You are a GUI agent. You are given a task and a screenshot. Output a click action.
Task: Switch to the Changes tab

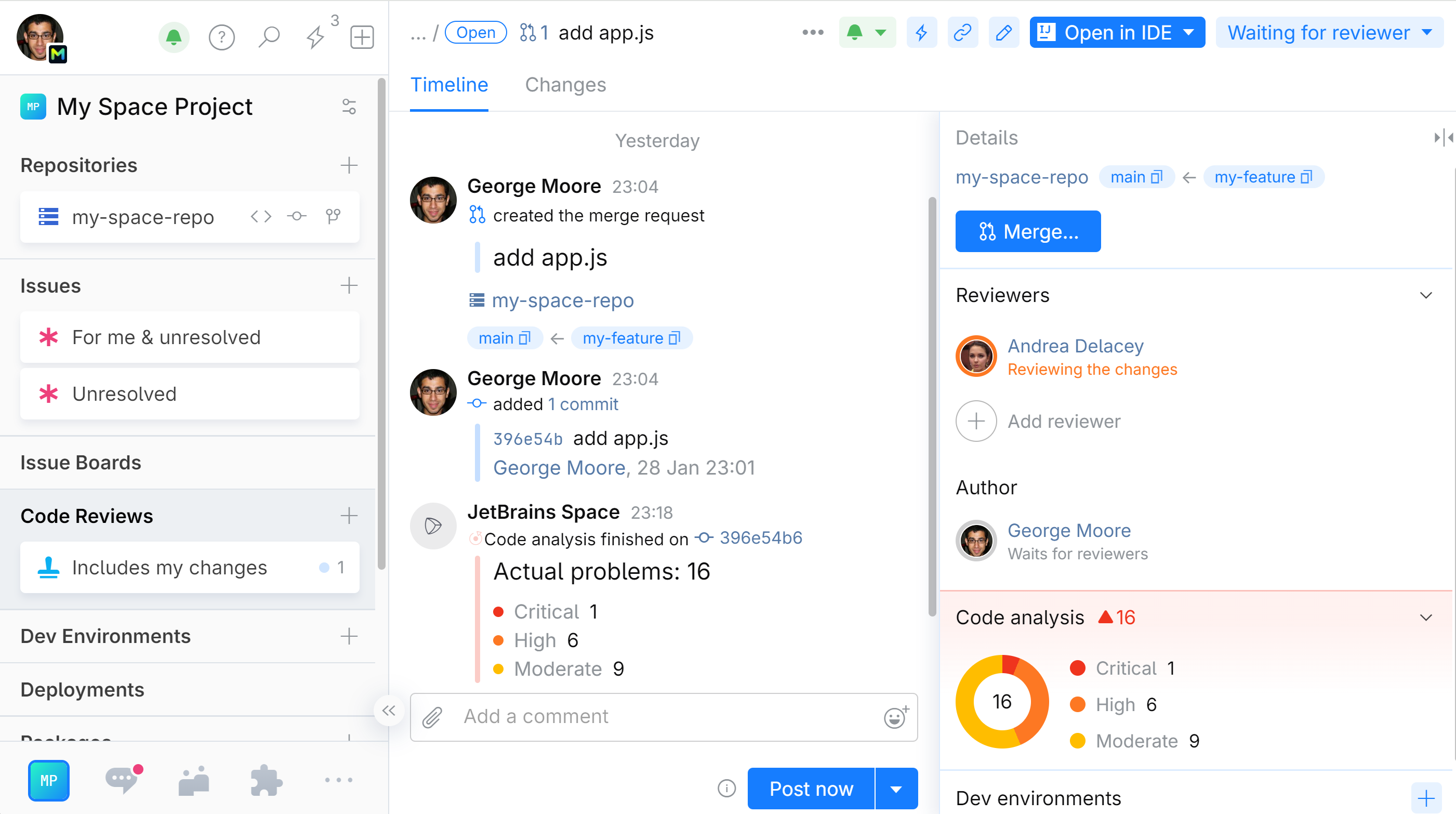coord(565,85)
